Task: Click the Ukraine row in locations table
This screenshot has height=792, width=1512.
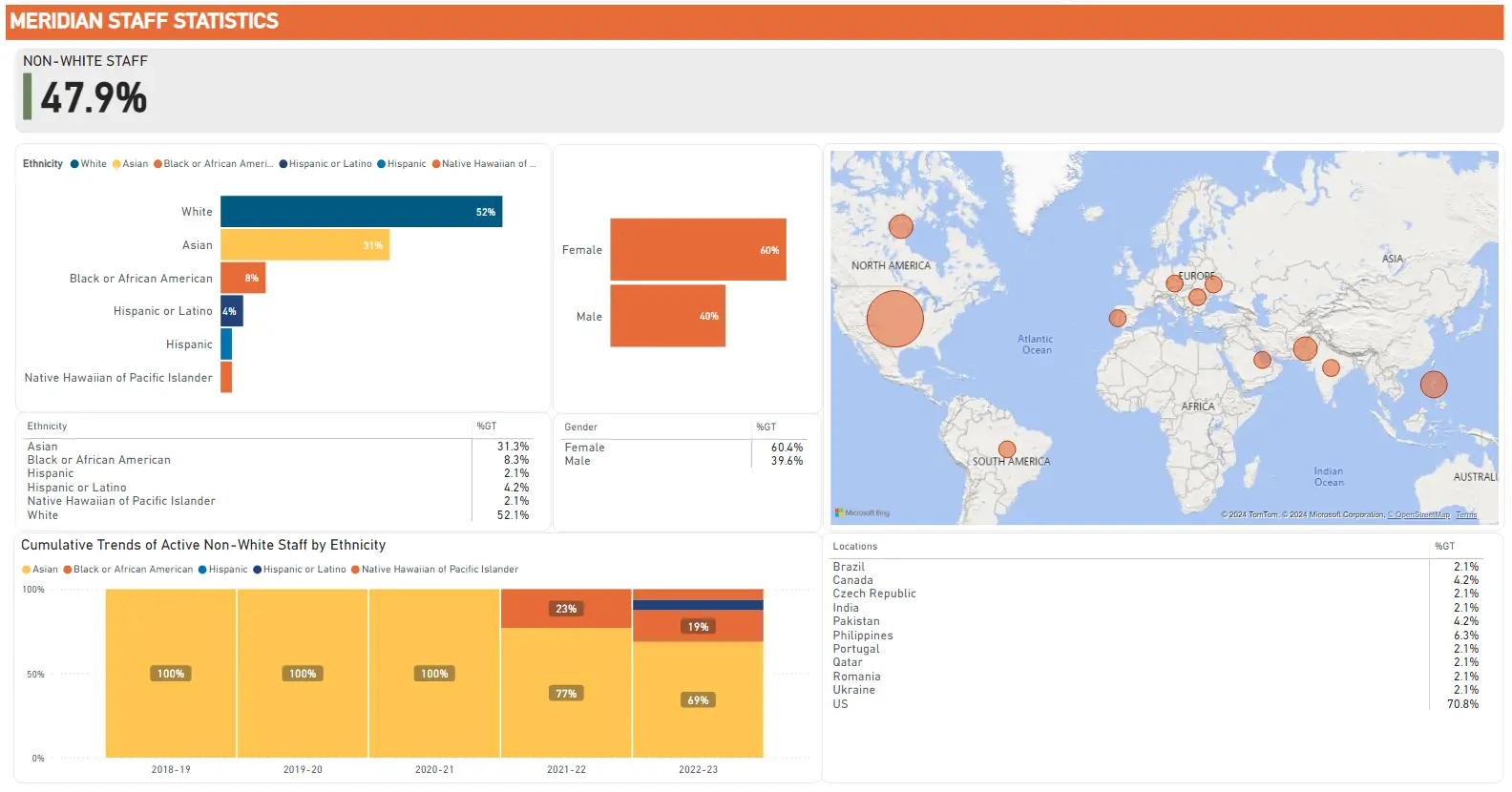Action: click(x=1156, y=690)
